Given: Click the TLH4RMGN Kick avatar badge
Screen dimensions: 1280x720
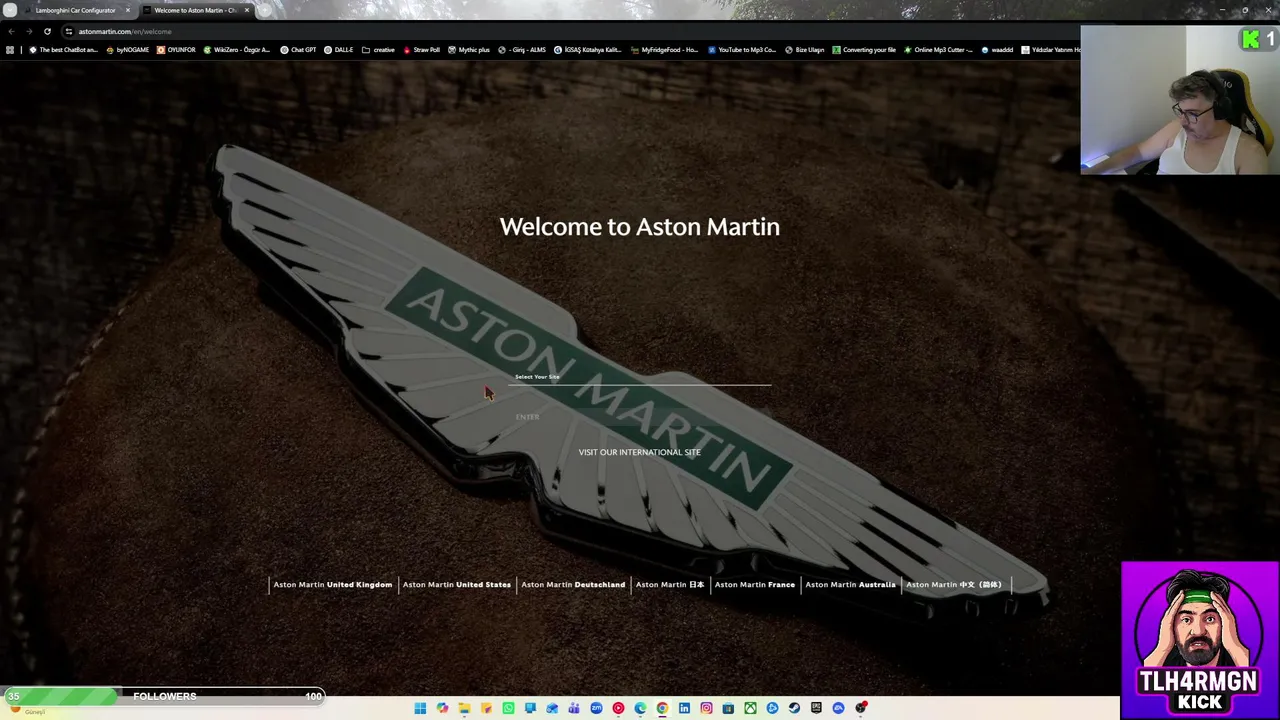Looking at the screenshot, I should point(1200,640).
